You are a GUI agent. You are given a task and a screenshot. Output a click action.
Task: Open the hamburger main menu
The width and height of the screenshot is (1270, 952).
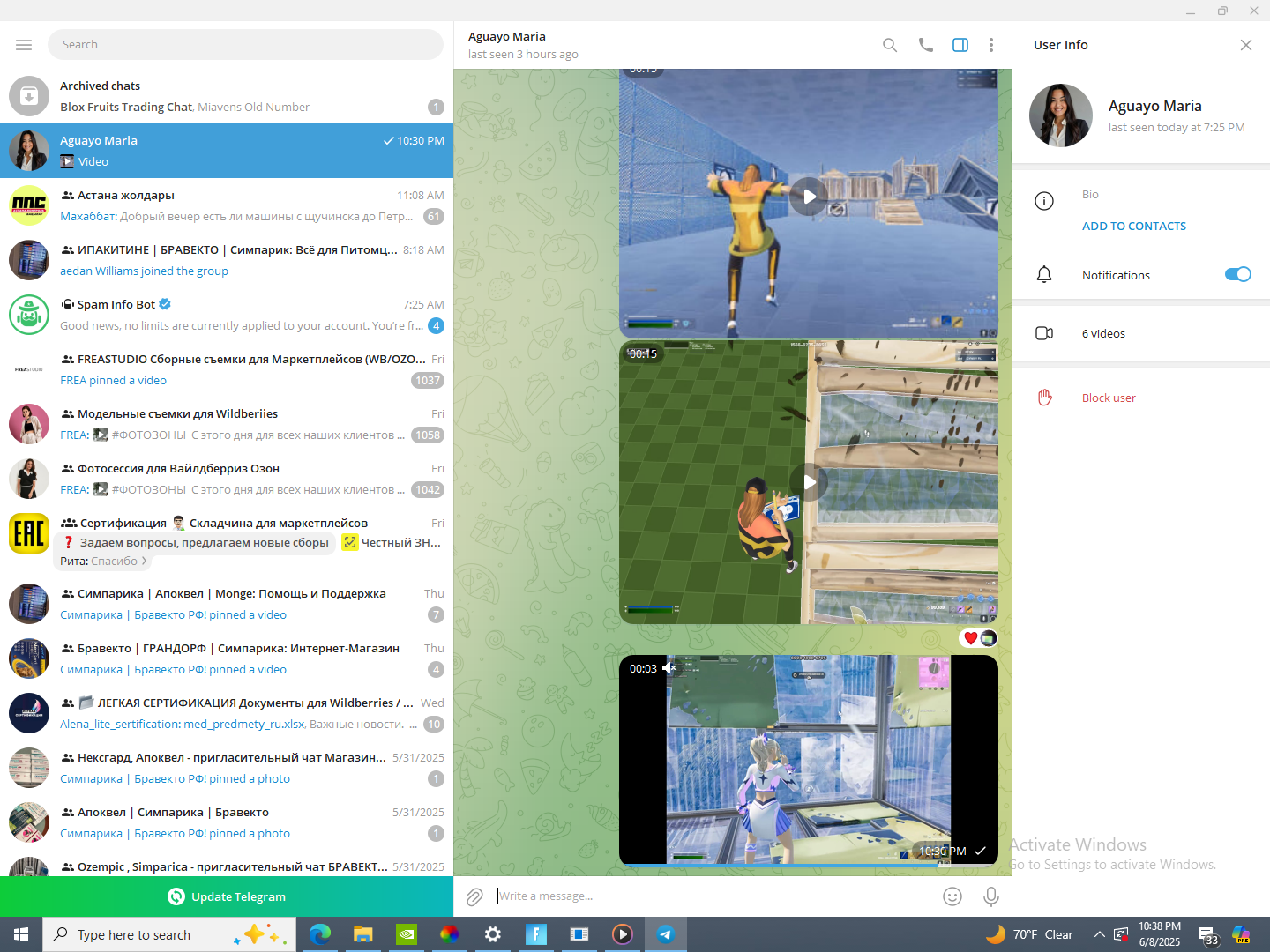[24, 45]
